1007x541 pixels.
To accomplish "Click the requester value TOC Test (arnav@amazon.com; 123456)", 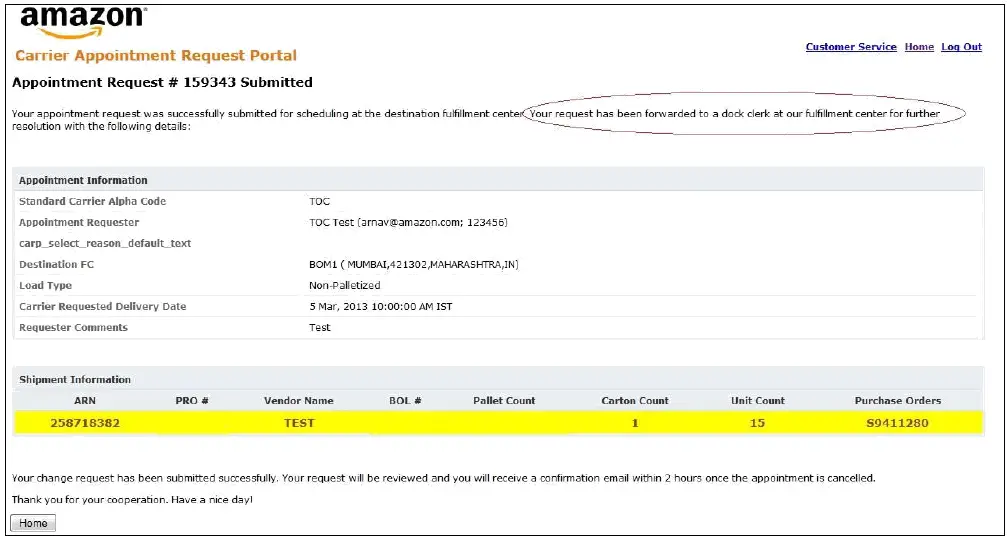I will (x=408, y=222).
